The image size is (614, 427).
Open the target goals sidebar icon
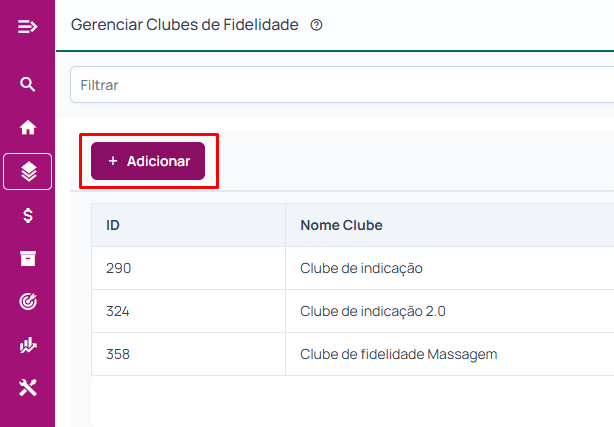pos(28,301)
